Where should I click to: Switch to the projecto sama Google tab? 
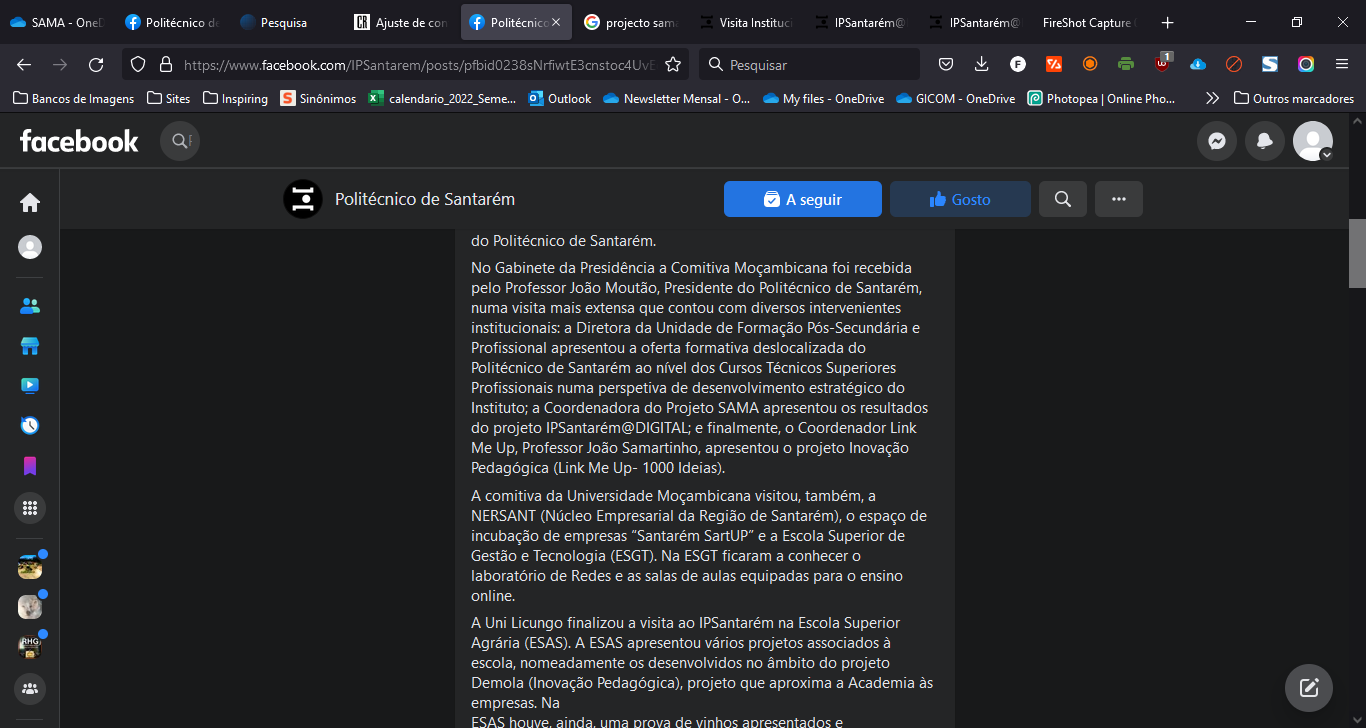[630, 22]
